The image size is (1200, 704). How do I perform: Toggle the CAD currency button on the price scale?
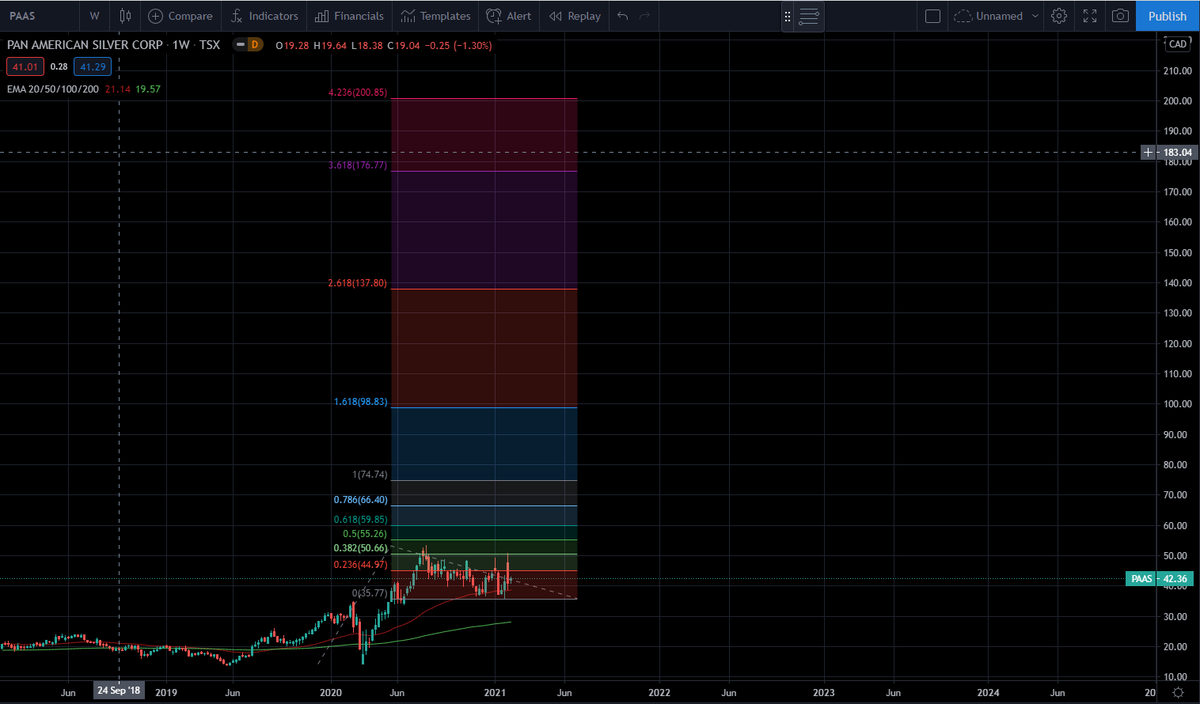click(x=1177, y=44)
